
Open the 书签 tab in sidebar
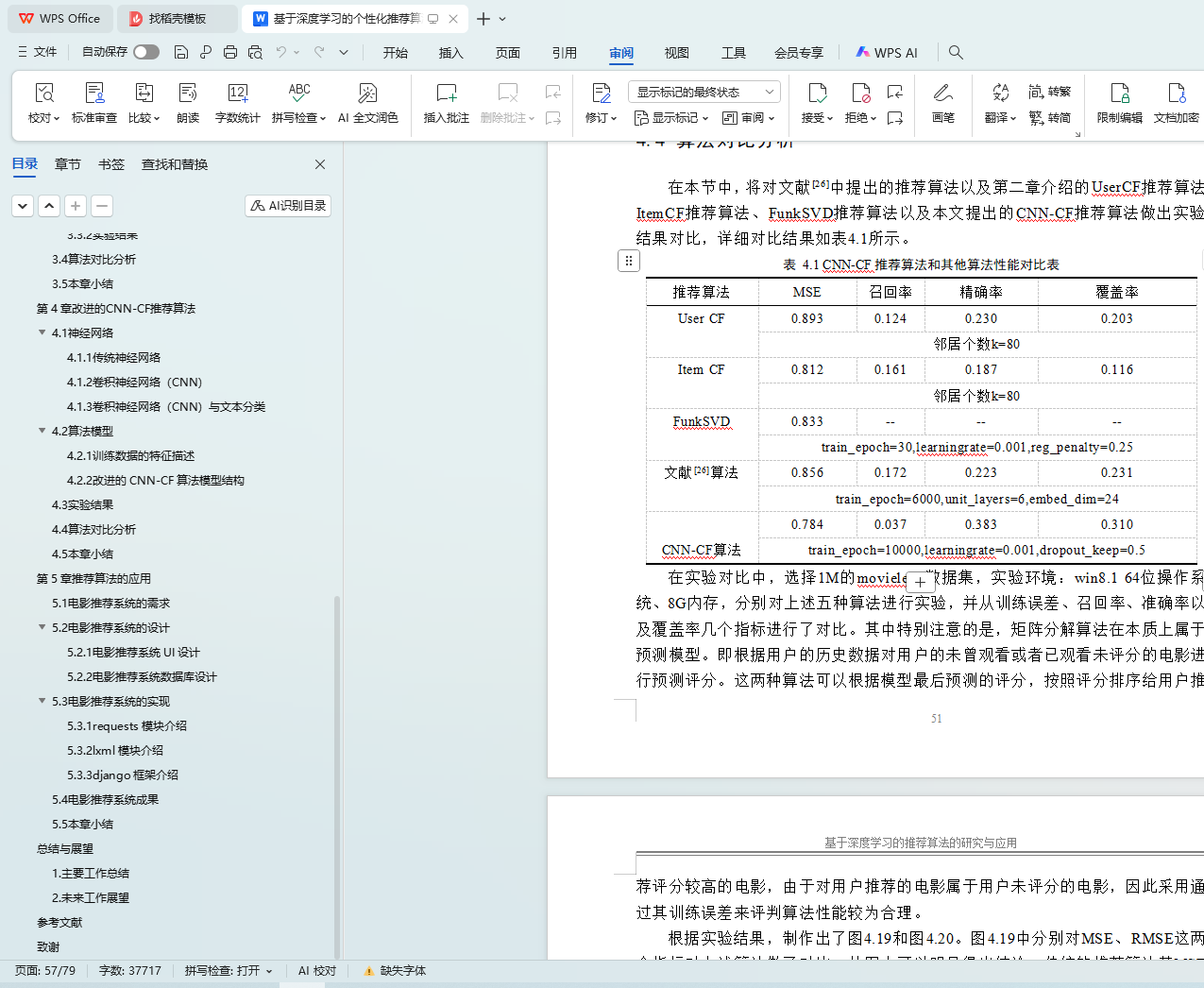click(111, 164)
